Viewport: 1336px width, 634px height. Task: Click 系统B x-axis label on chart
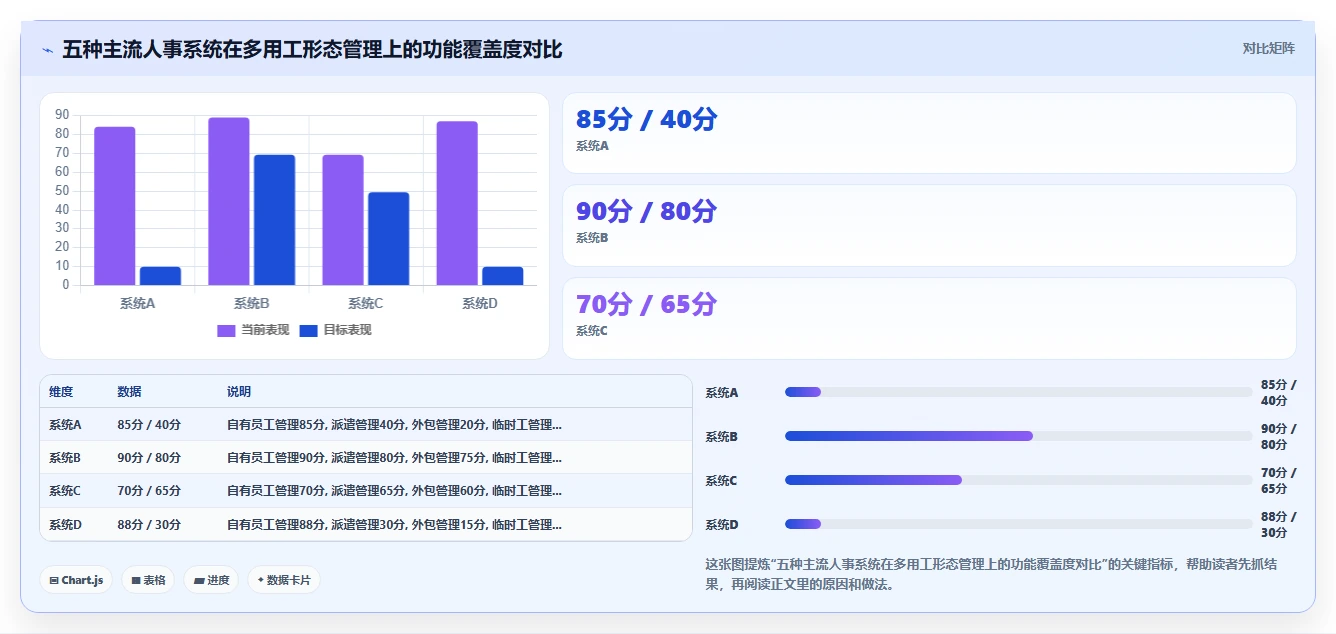[x=251, y=304]
